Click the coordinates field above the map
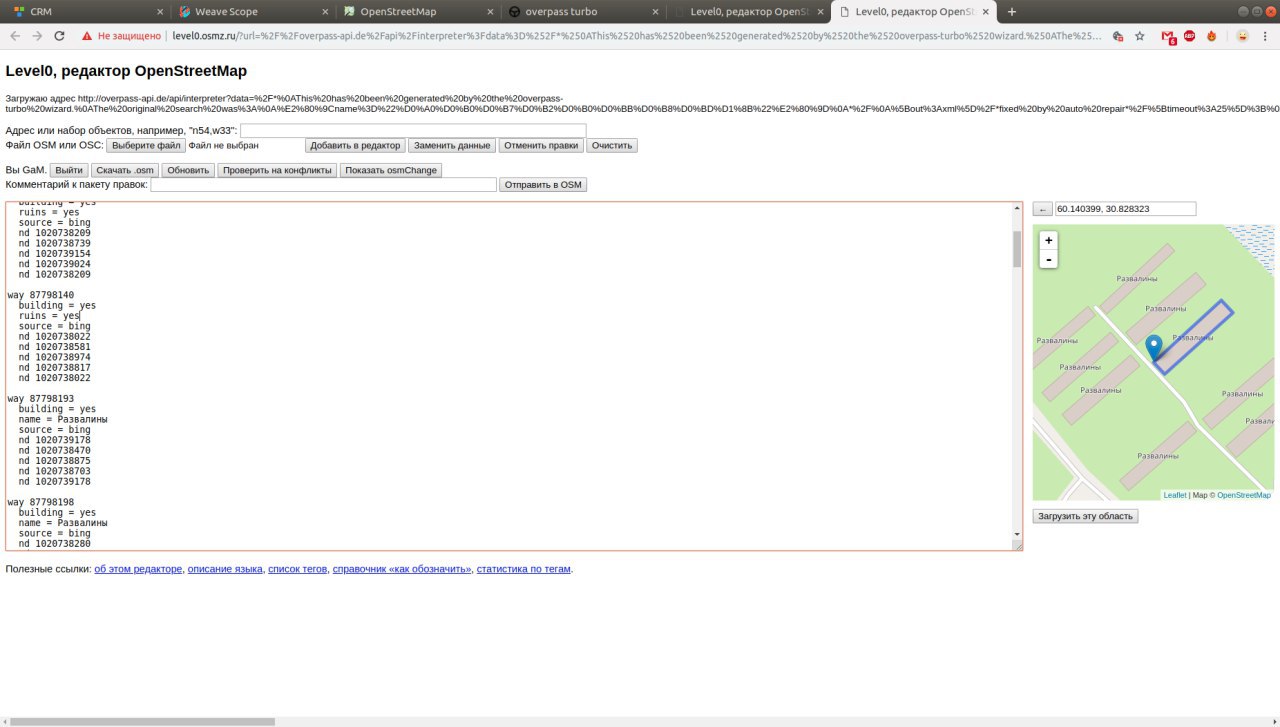Image resolution: width=1280 pixels, height=727 pixels. pos(1125,209)
